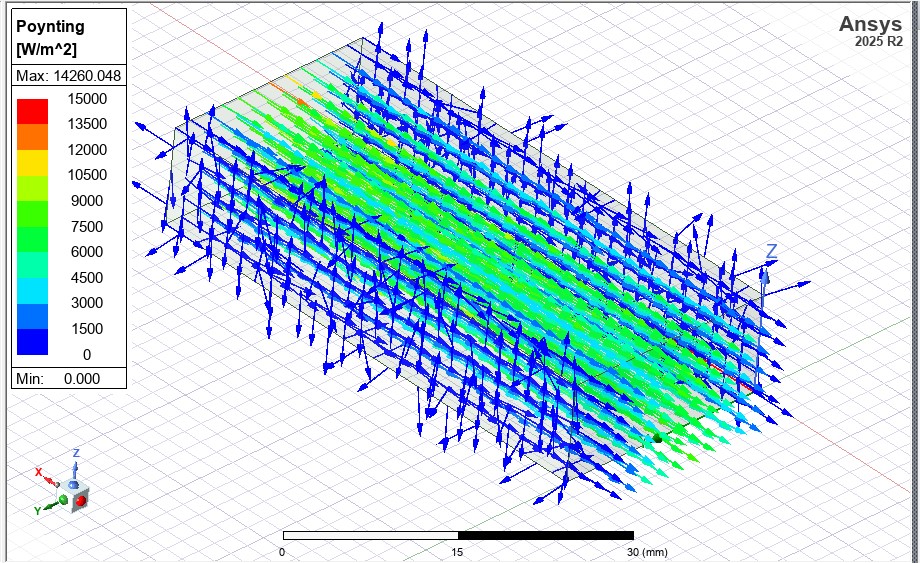Select the yellow 12000 legend color band
The height and width of the screenshot is (563, 920).
tap(32, 161)
